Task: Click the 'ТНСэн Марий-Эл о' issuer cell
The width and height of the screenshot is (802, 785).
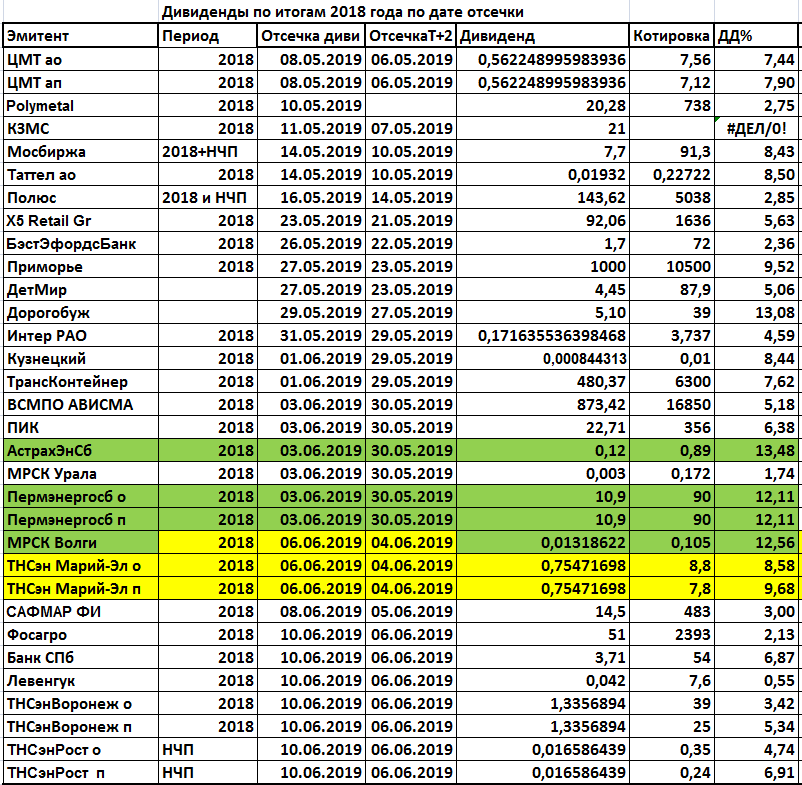Action: [81, 566]
